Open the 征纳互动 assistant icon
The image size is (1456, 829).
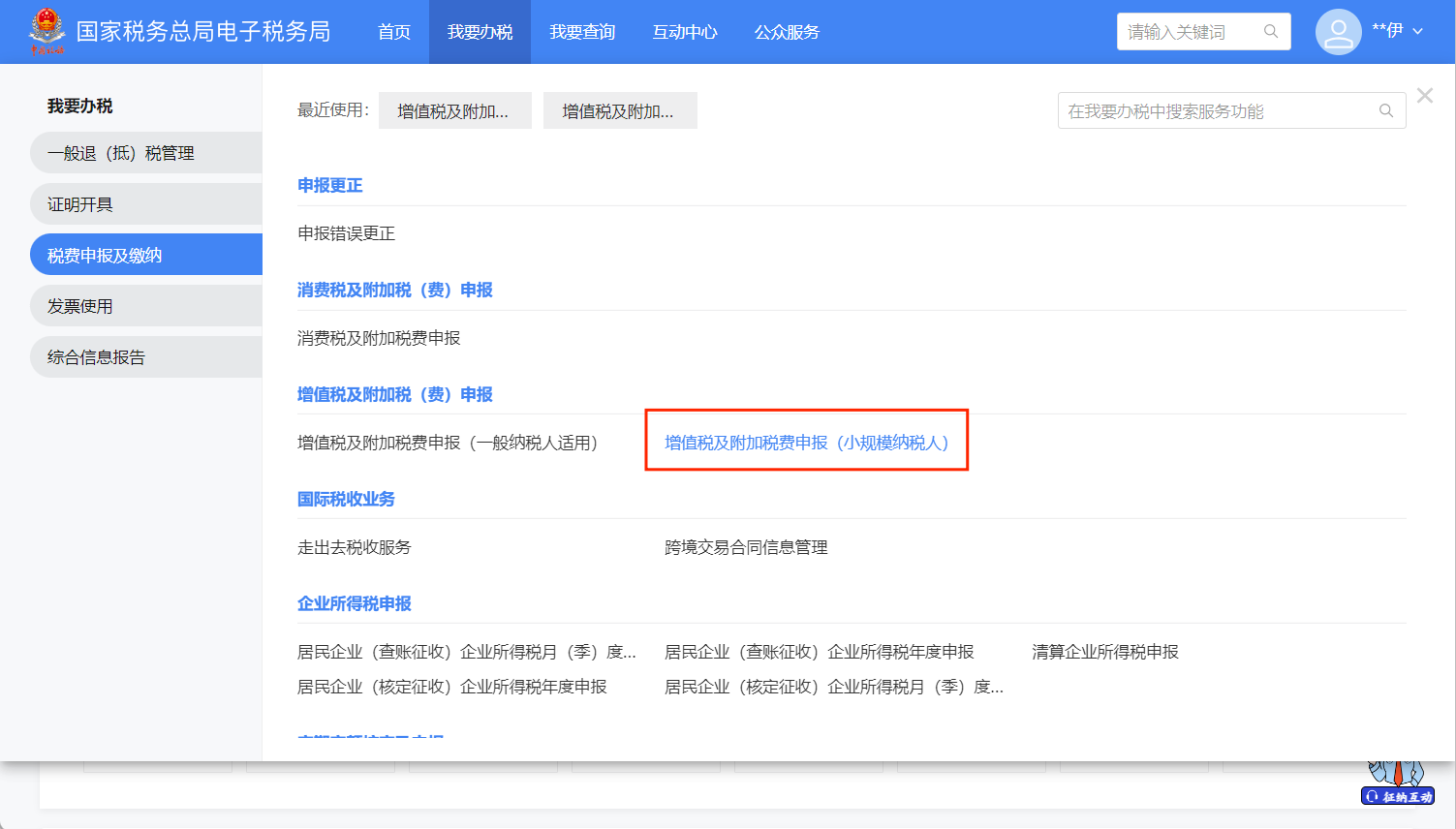point(1398,783)
